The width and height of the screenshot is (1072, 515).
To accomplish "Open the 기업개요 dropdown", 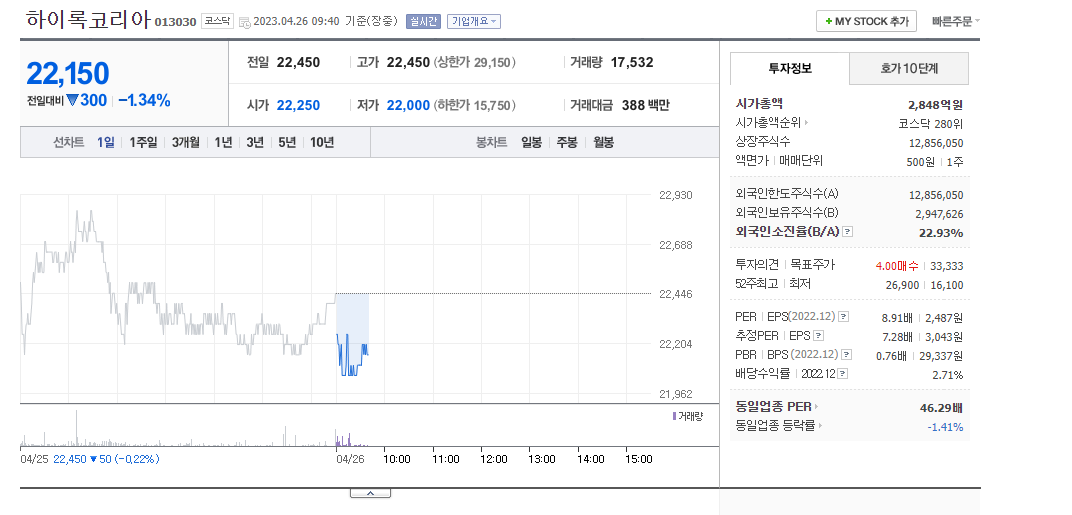I will coord(474,21).
